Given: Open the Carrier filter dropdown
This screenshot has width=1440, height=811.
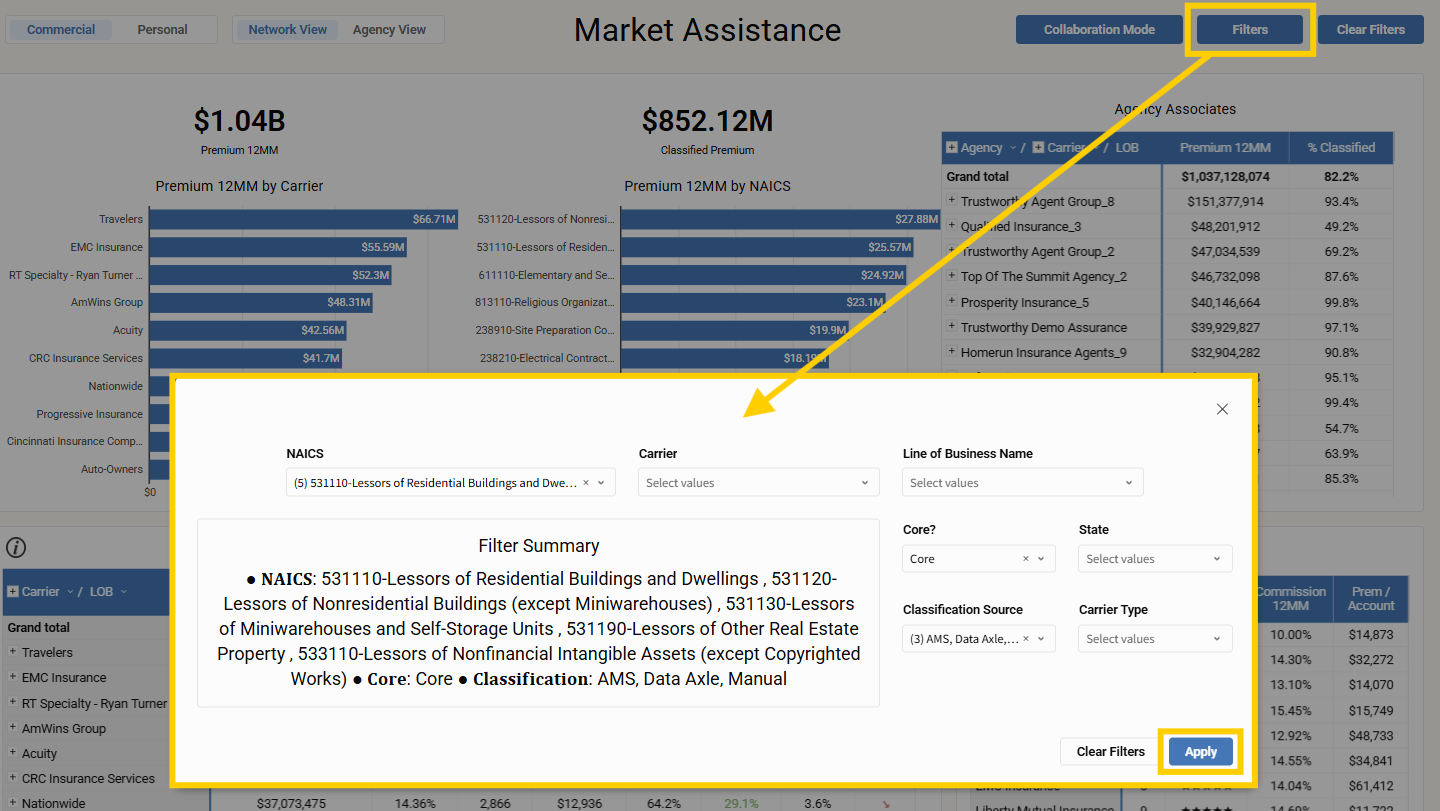Looking at the screenshot, I should pyautogui.click(x=758, y=482).
